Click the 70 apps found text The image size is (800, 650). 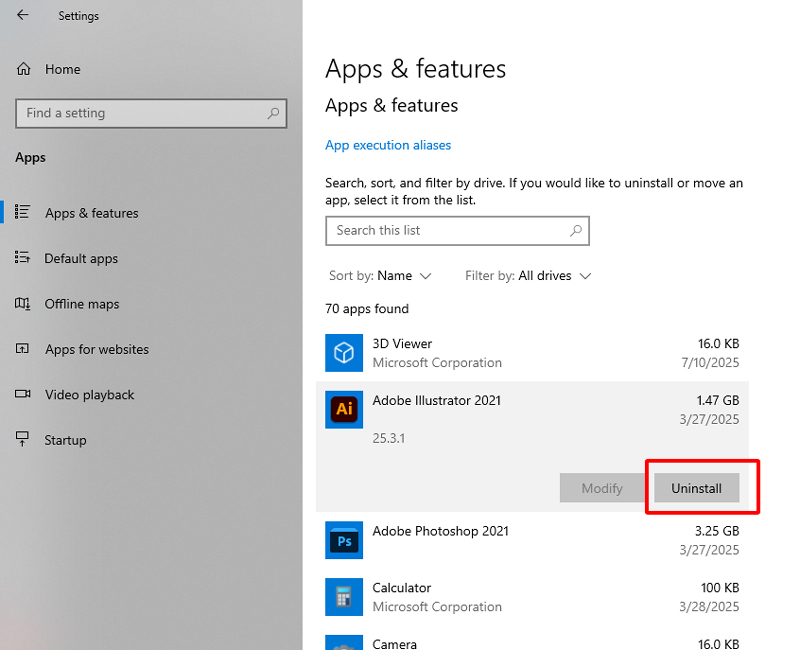367,309
